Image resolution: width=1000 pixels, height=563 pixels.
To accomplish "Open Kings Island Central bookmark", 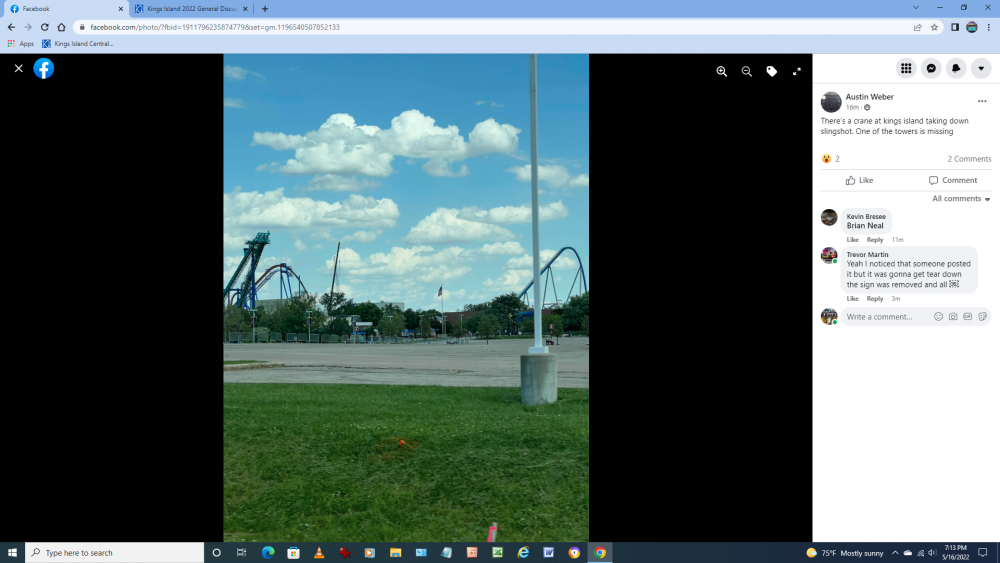I will [78, 44].
